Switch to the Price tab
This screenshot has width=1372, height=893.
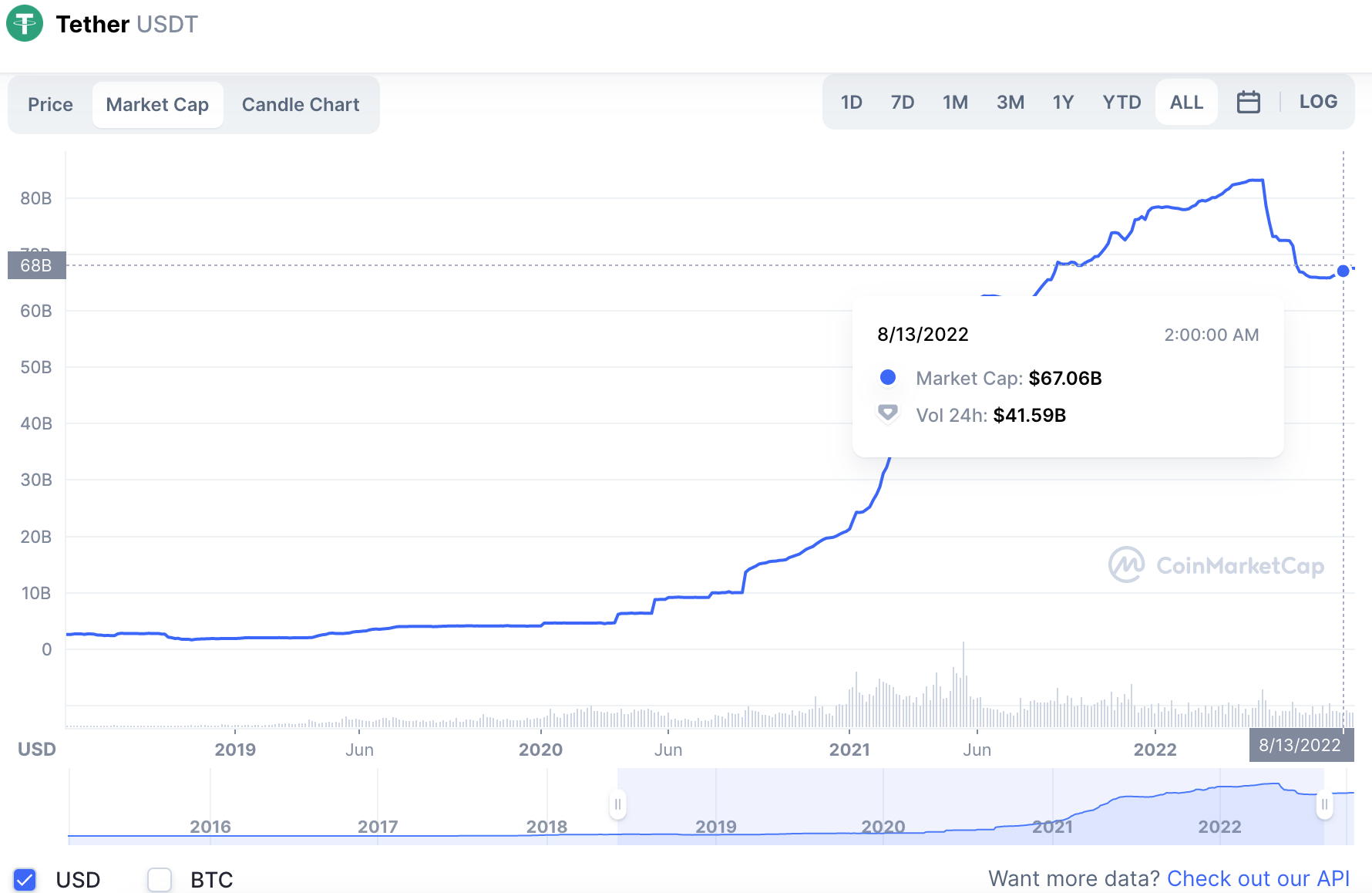pyautogui.click(x=50, y=104)
